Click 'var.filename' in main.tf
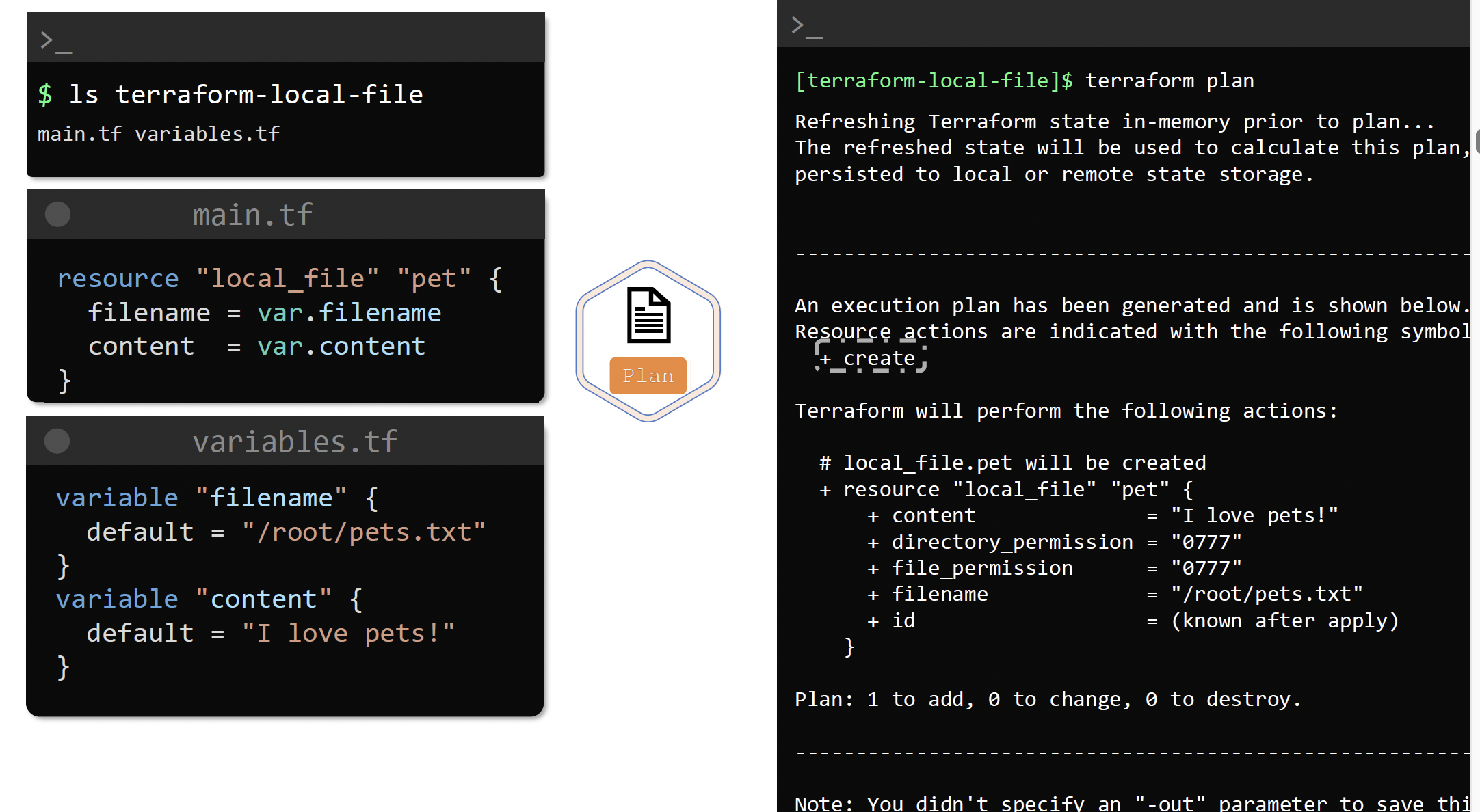The height and width of the screenshot is (812, 1480). 349,313
